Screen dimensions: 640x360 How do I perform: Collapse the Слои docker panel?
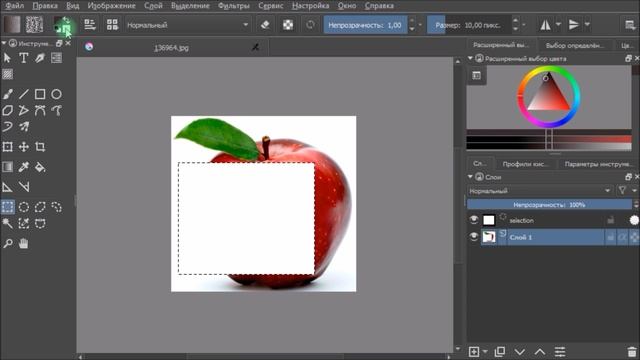(x=470, y=177)
